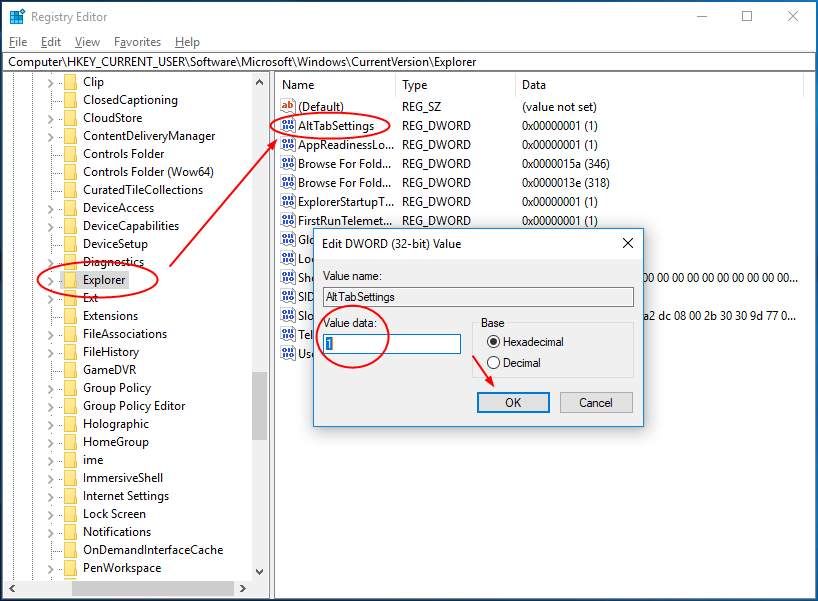818x601 pixels.
Task: Close the Edit DWORD dialog with X
Action: coord(627,243)
